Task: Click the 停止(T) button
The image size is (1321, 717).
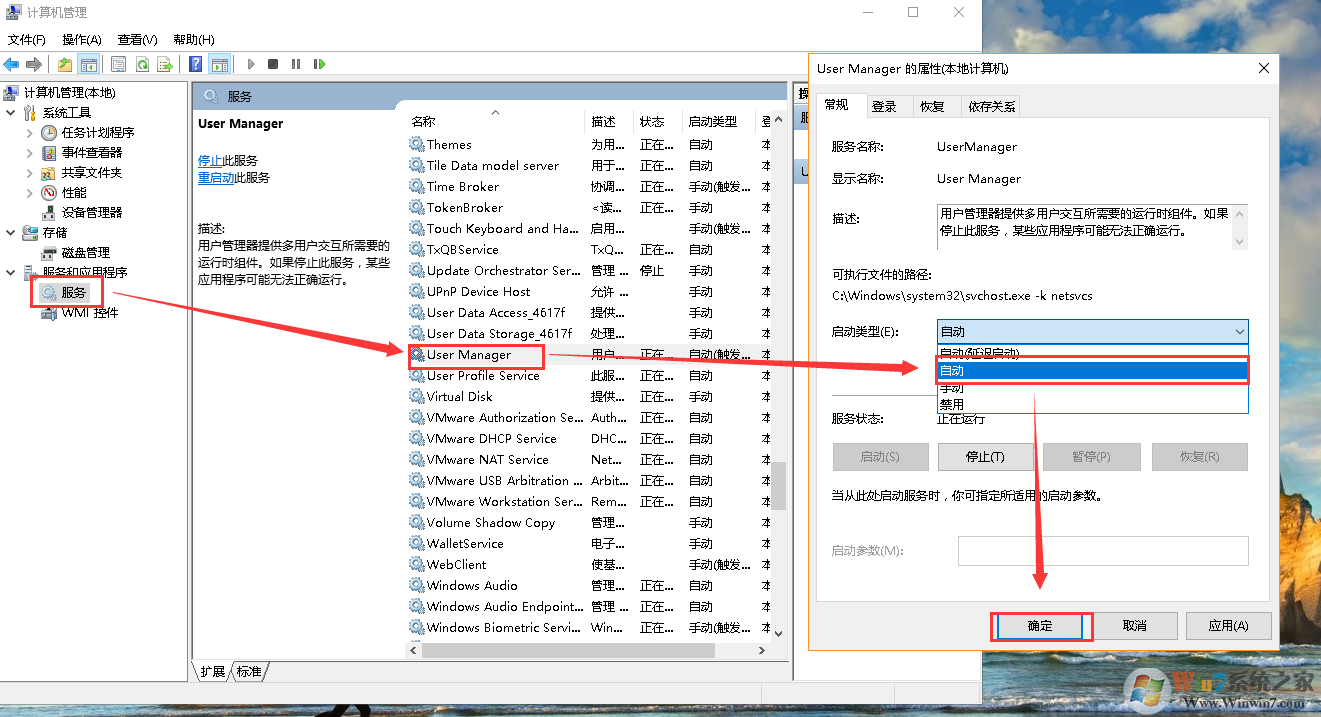Action: (985, 457)
